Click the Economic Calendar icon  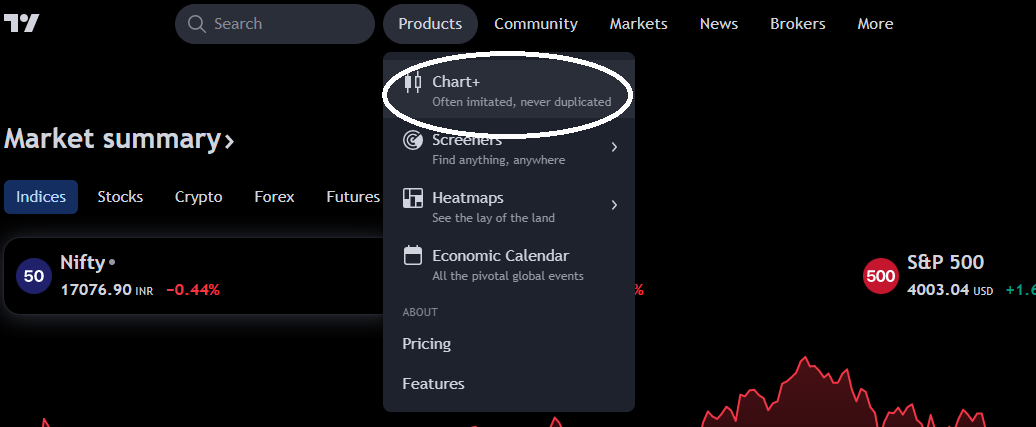pos(412,256)
